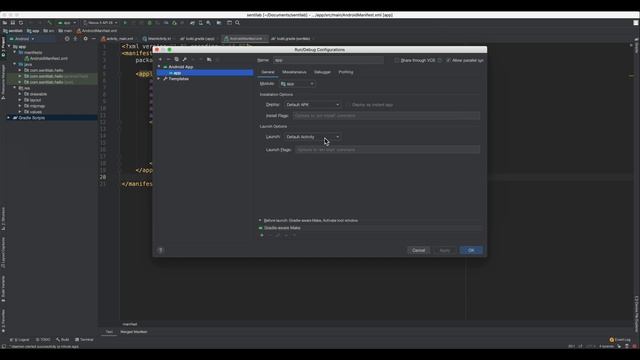The height and width of the screenshot is (360, 640).
Task: Open Project panel gear settings
Action: pos(85,39)
